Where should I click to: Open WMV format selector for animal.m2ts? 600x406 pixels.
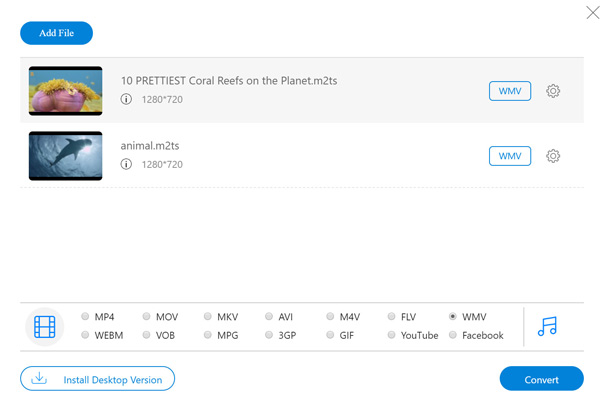click(x=509, y=156)
